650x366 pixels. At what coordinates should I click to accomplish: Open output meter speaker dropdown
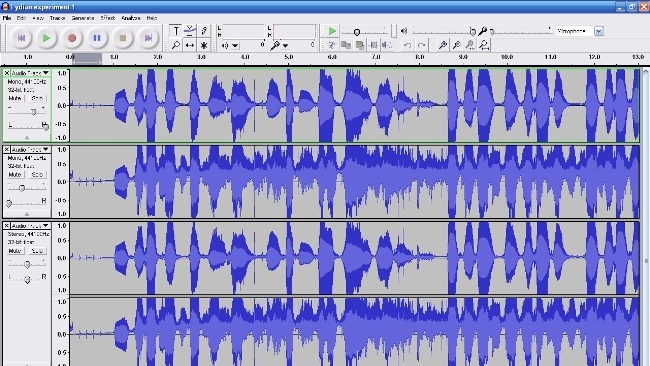tap(235, 46)
